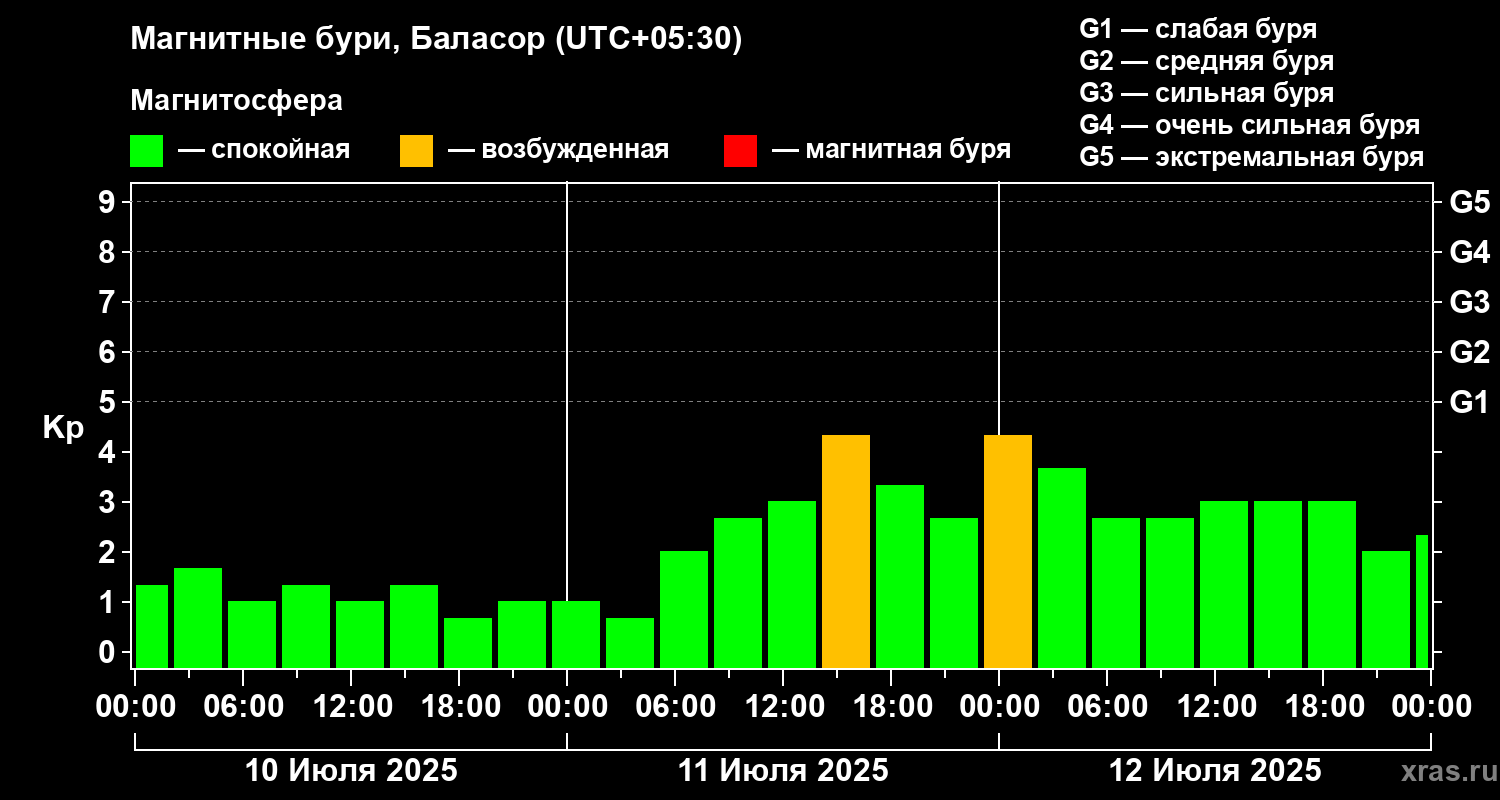
Task: Click the '— возбужденная' legend label
Action: 558,150
